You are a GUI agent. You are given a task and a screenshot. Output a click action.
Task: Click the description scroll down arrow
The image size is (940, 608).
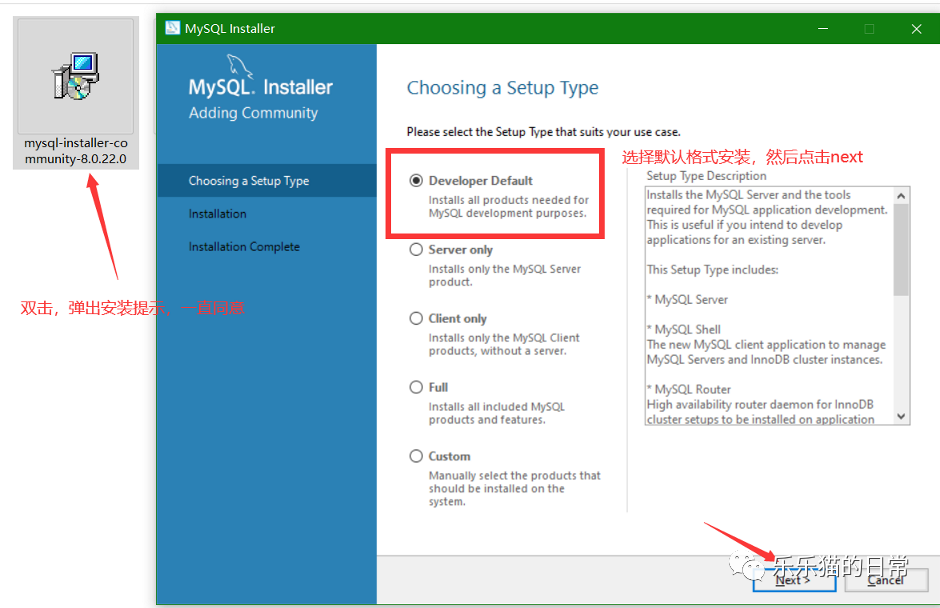(901, 416)
